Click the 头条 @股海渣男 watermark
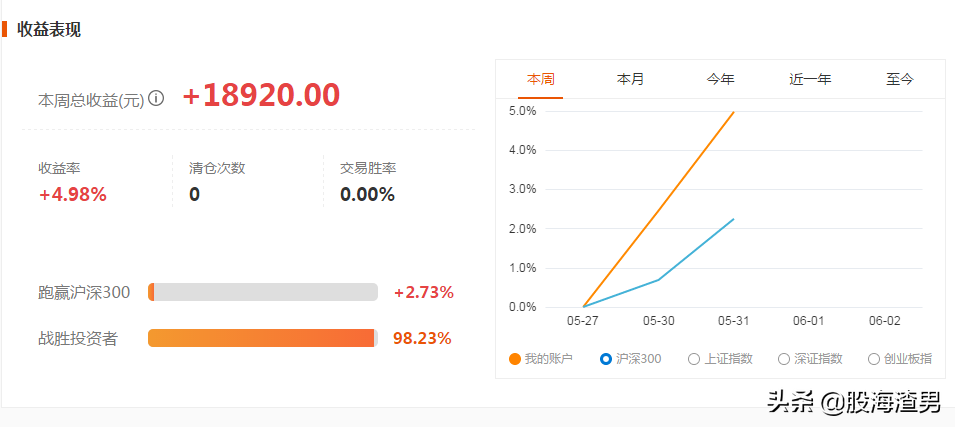 coord(854,403)
